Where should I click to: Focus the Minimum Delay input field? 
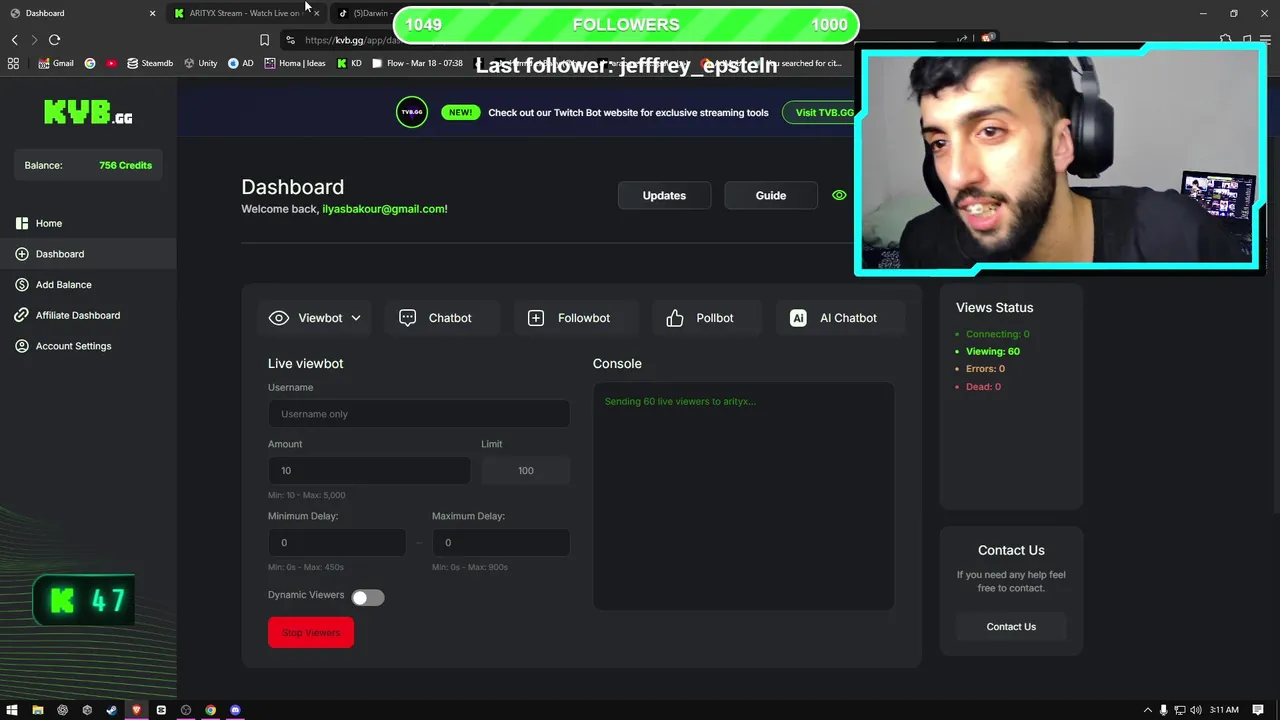[337, 542]
